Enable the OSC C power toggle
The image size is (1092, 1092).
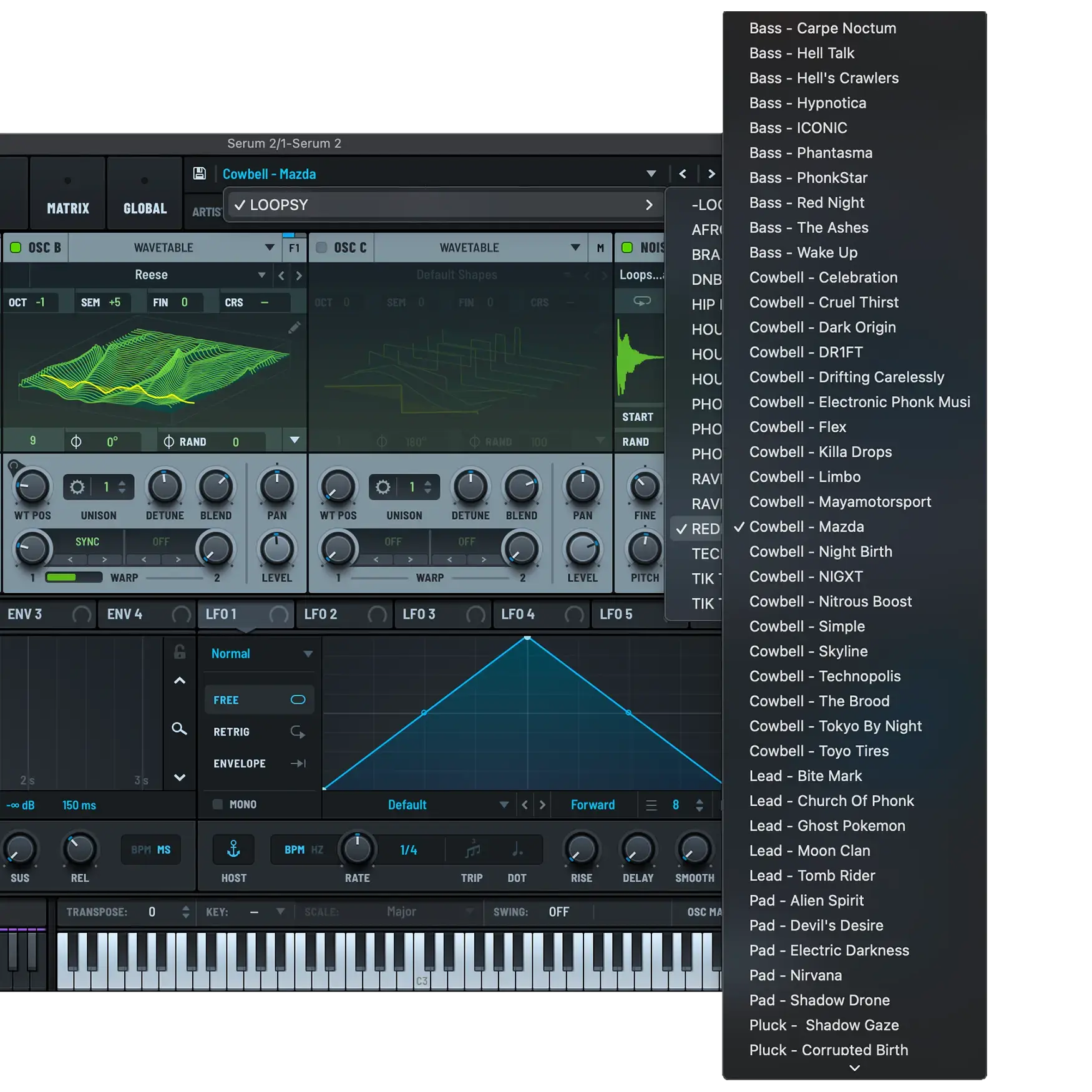tap(321, 248)
